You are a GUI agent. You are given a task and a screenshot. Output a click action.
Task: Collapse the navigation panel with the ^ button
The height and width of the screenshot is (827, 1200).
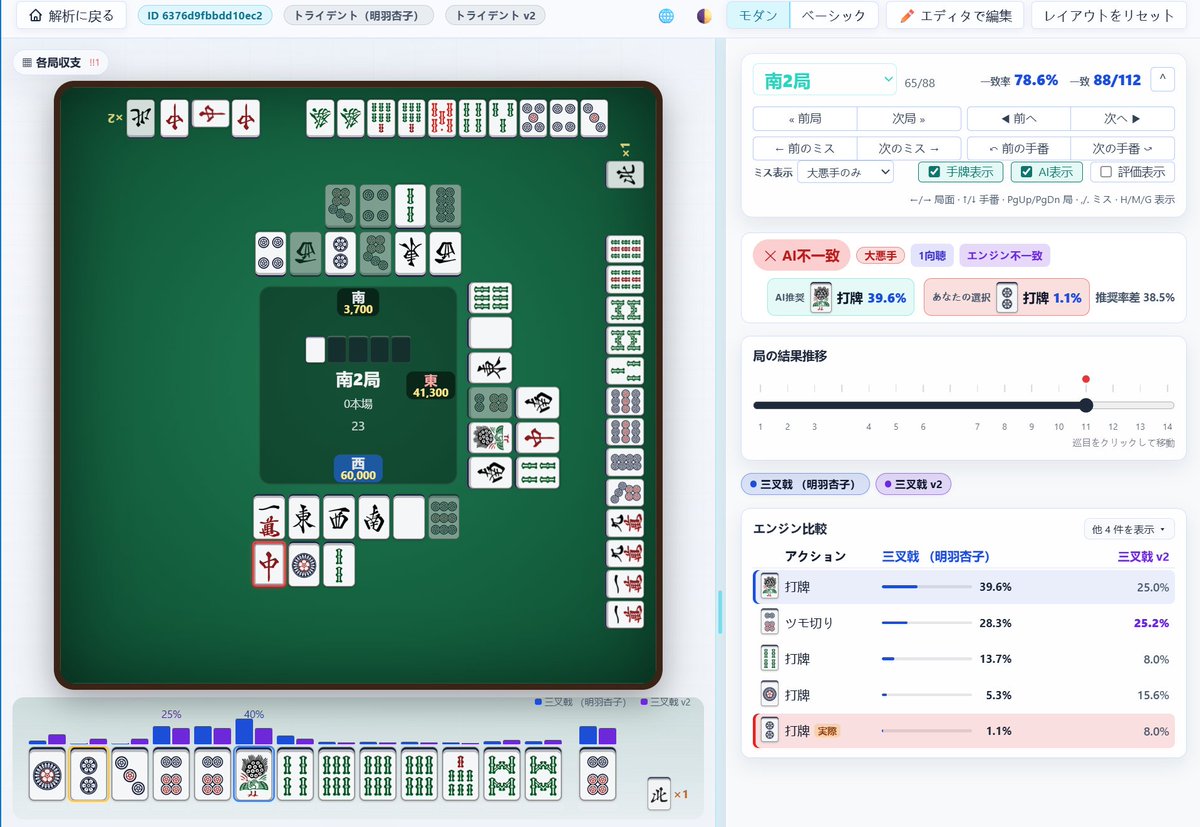tap(1163, 79)
